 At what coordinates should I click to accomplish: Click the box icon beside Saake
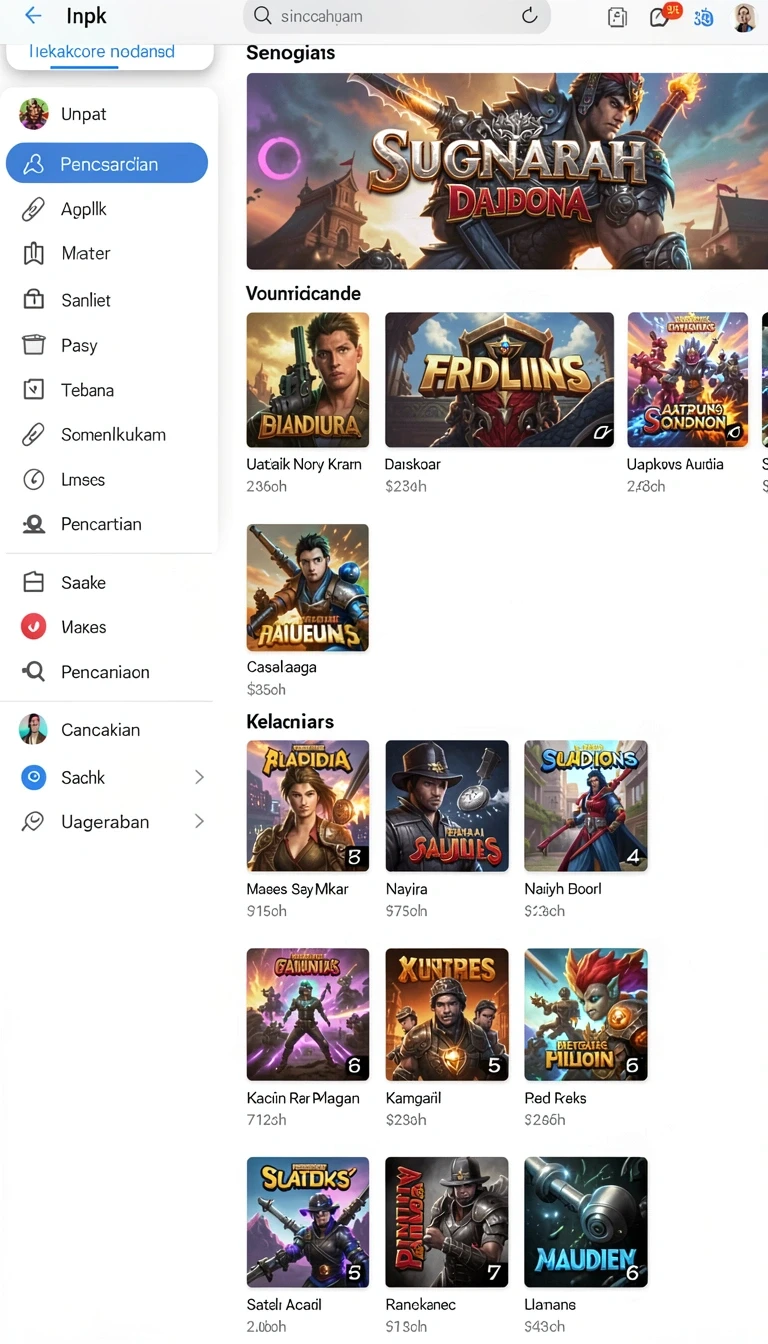(33, 582)
